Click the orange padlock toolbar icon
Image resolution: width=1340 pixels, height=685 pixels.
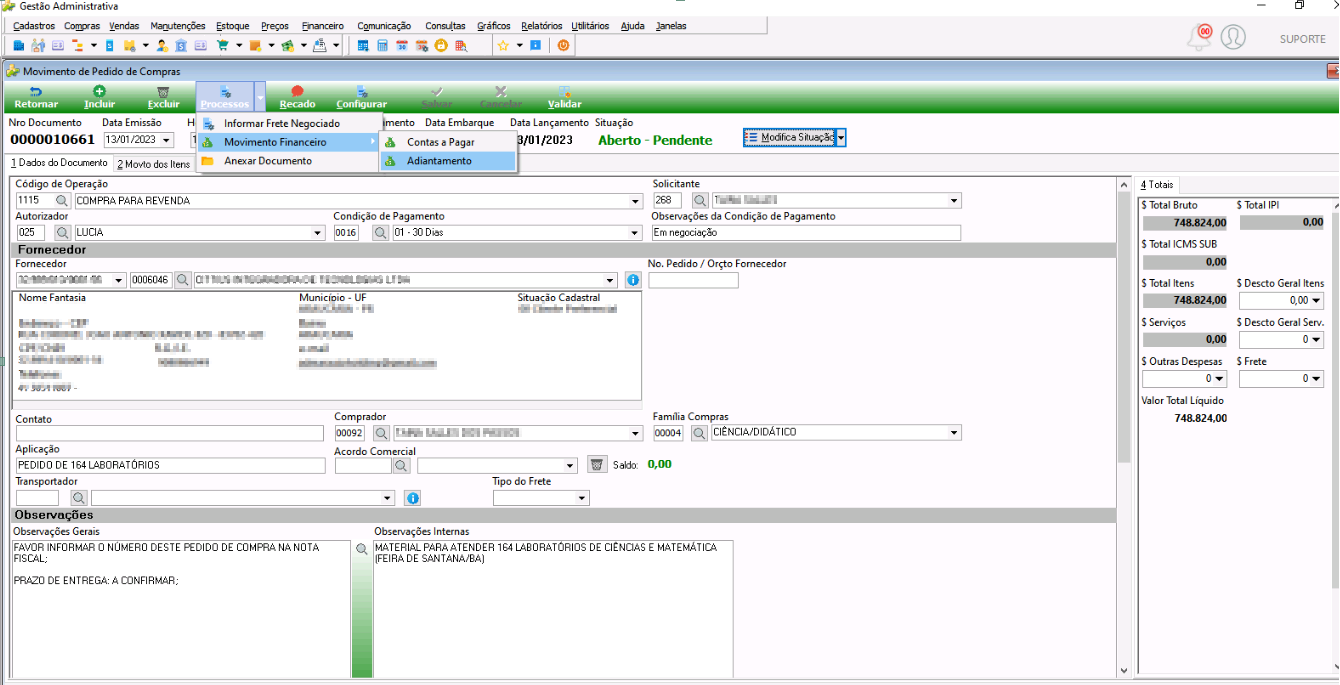tap(441, 45)
